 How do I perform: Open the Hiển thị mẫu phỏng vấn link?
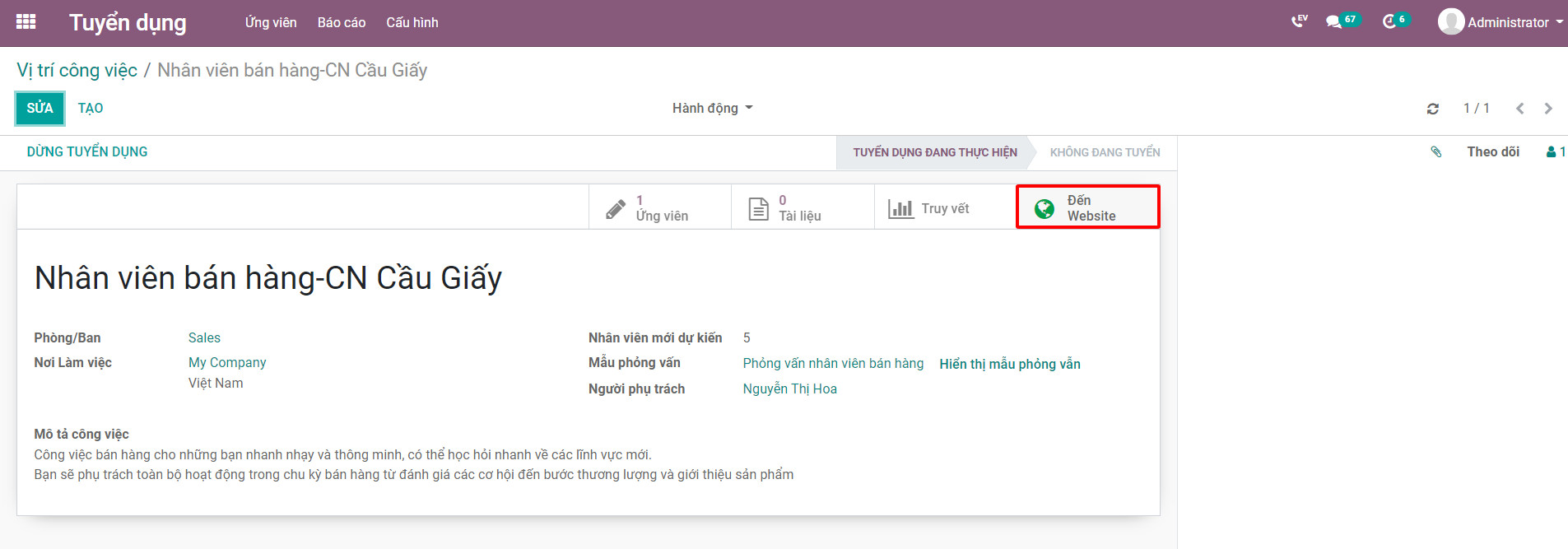1010,364
